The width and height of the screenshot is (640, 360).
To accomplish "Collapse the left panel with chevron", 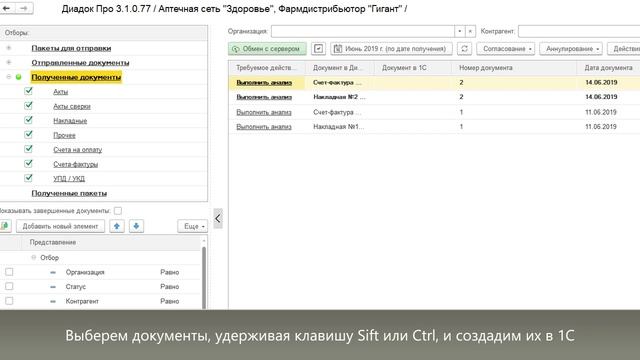I will [x=218, y=218].
